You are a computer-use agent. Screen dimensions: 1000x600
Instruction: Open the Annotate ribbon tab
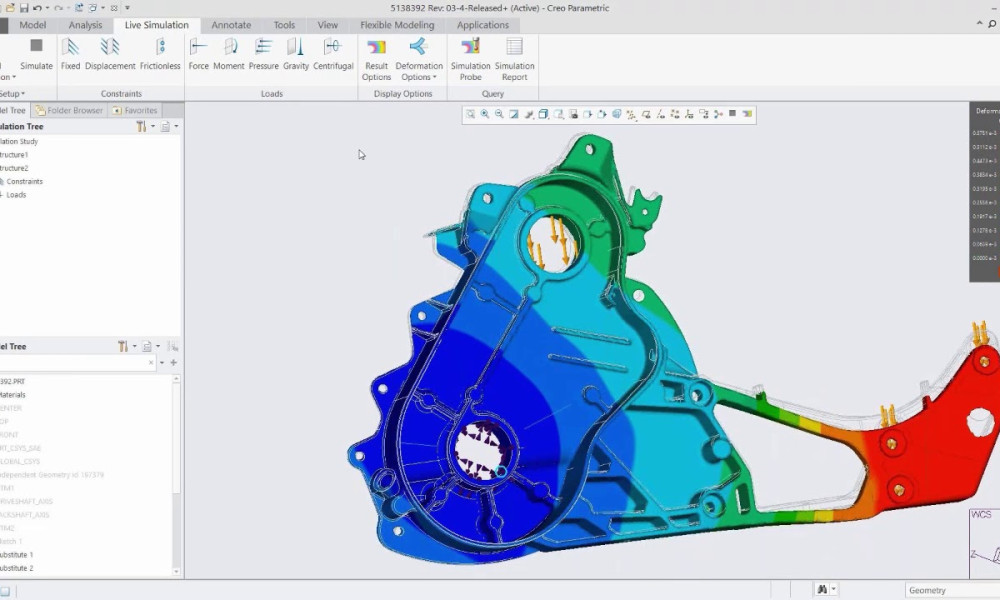231,25
